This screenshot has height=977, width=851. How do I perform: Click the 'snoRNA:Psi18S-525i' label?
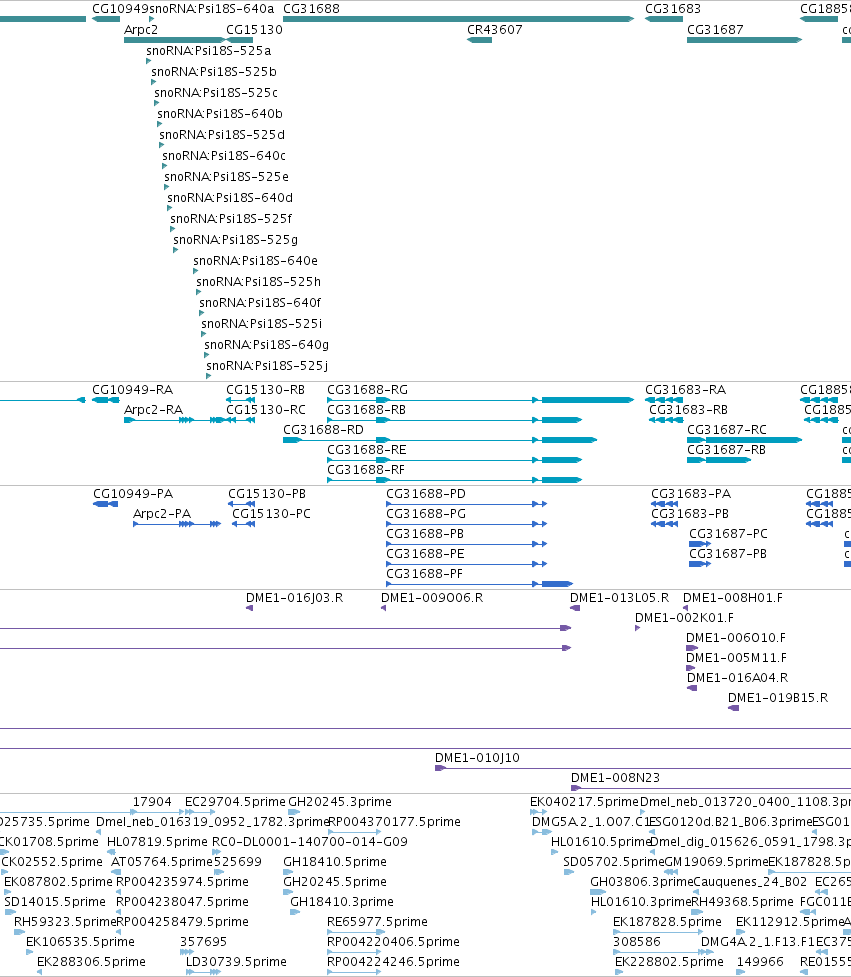coord(262,323)
